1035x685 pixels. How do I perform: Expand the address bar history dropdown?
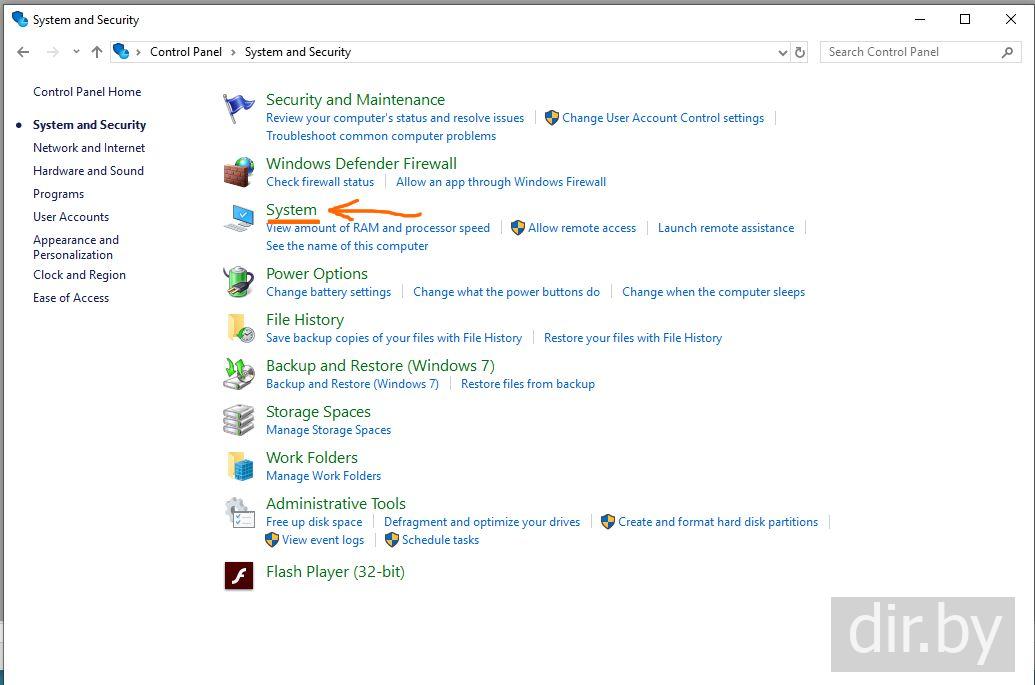[783, 52]
